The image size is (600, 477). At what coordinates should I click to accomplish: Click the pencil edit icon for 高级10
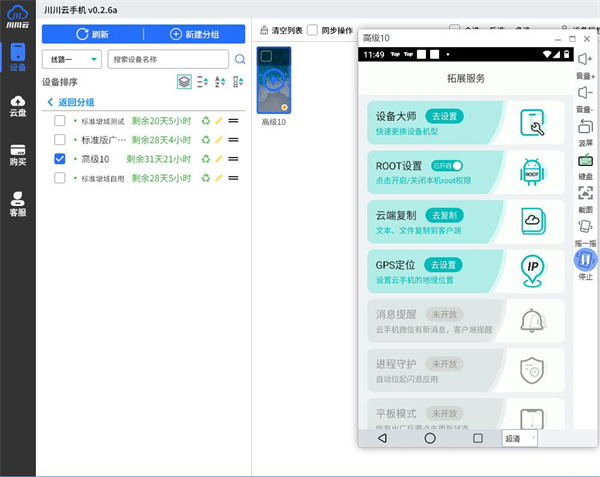click(219, 159)
